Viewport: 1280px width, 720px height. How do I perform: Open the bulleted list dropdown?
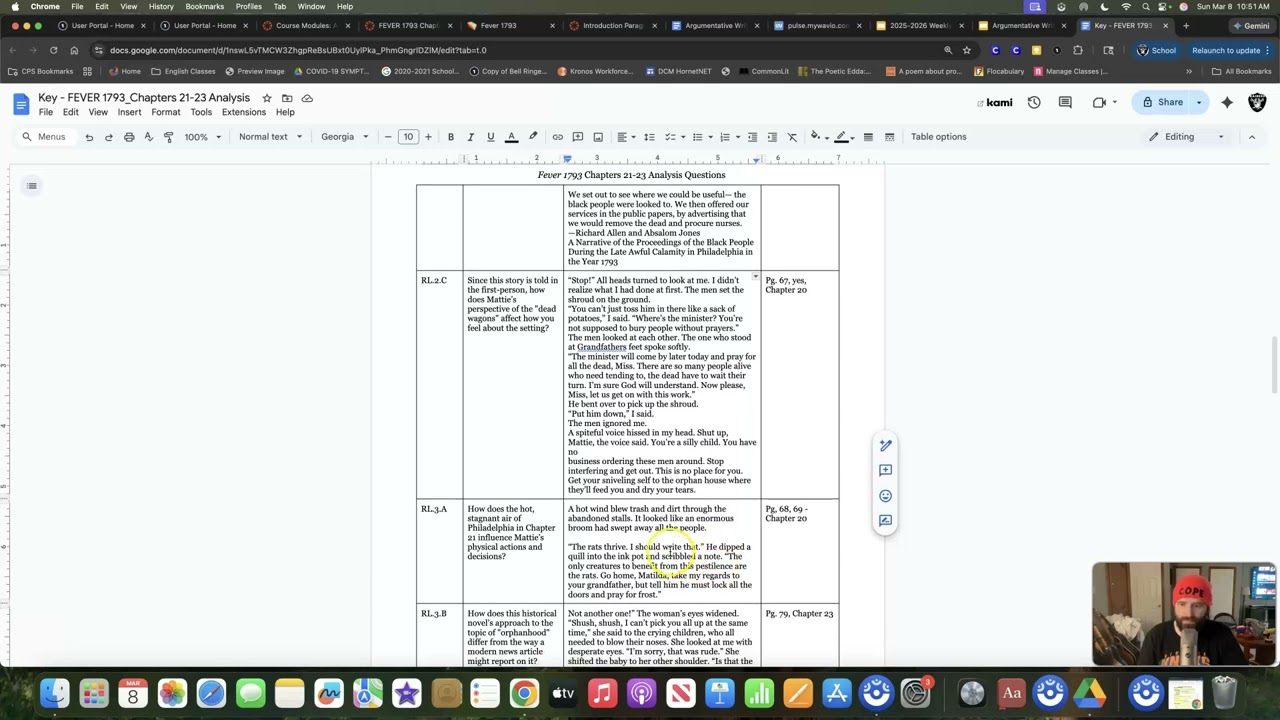701,137
